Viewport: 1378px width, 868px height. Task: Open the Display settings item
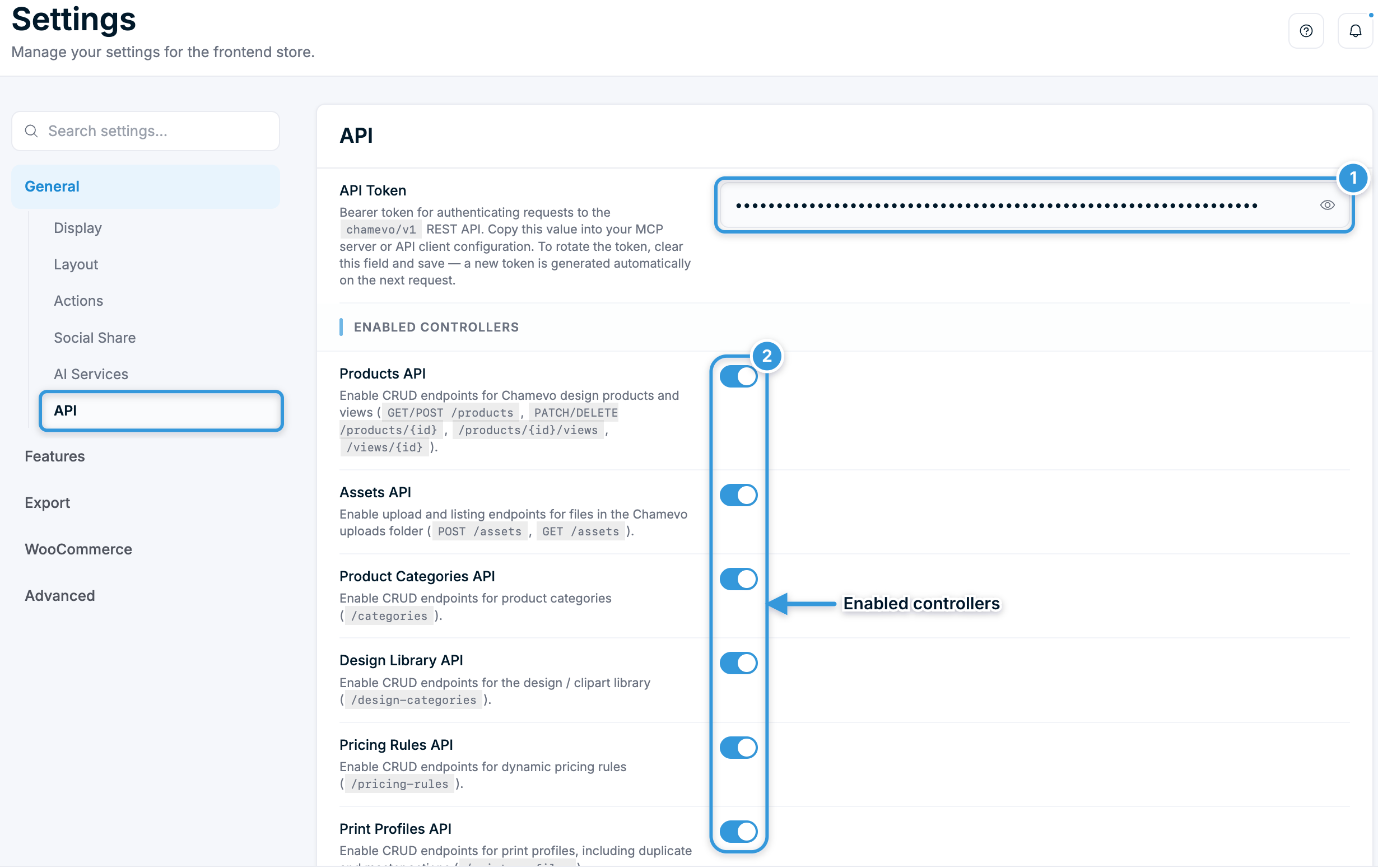click(78, 228)
